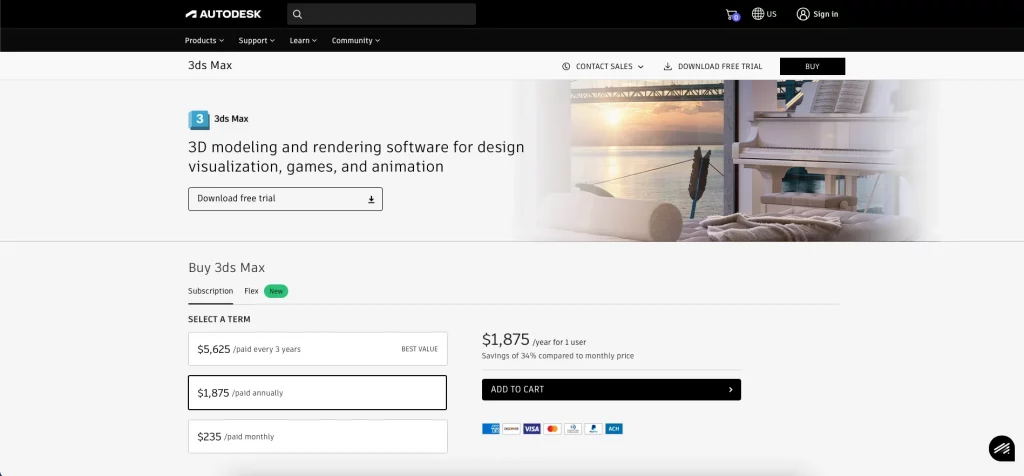The width and height of the screenshot is (1024, 476).
Task: Click the black BUY button
Action: point(812,67)
